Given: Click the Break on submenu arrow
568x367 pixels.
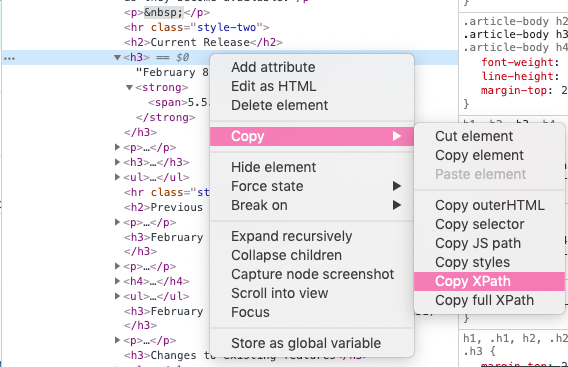Looking at the screenshot, I should coord(397,205).
